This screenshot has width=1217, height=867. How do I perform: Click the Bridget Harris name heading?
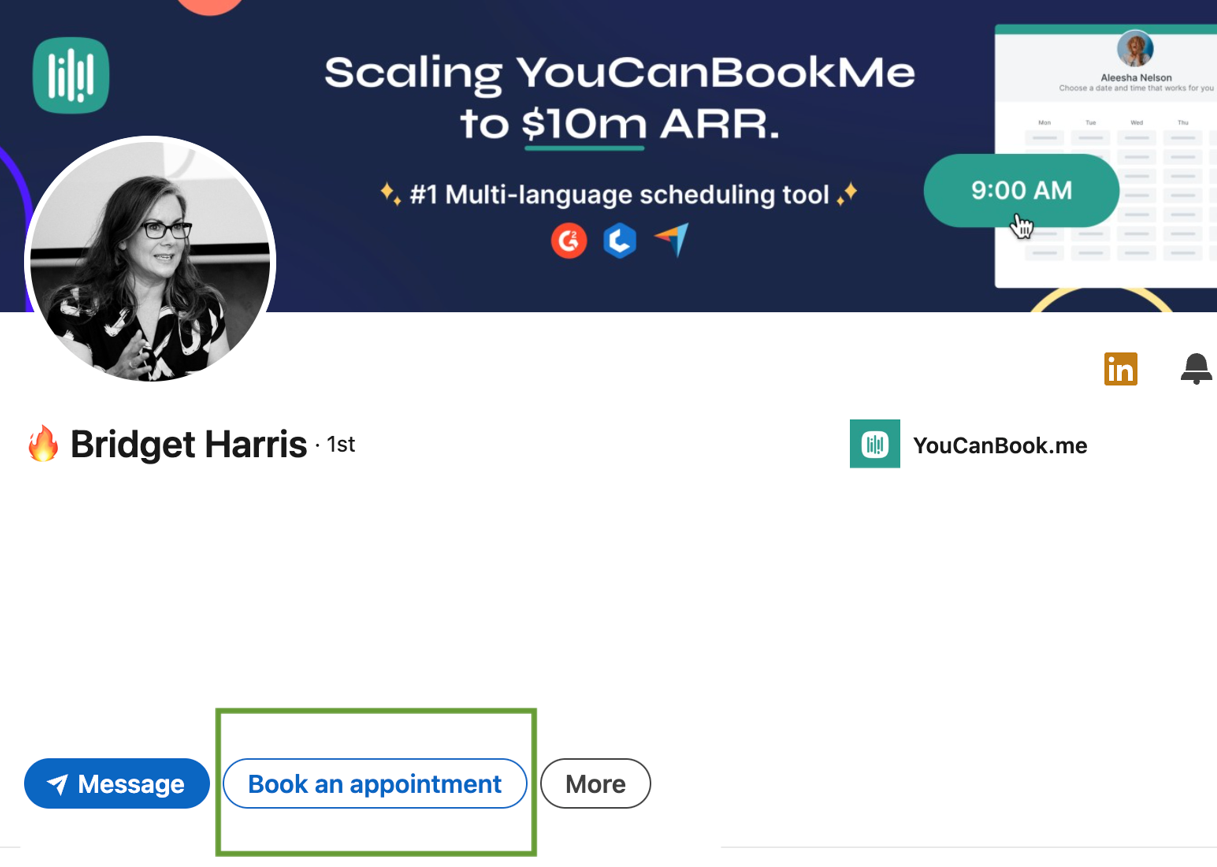point(188,444)
